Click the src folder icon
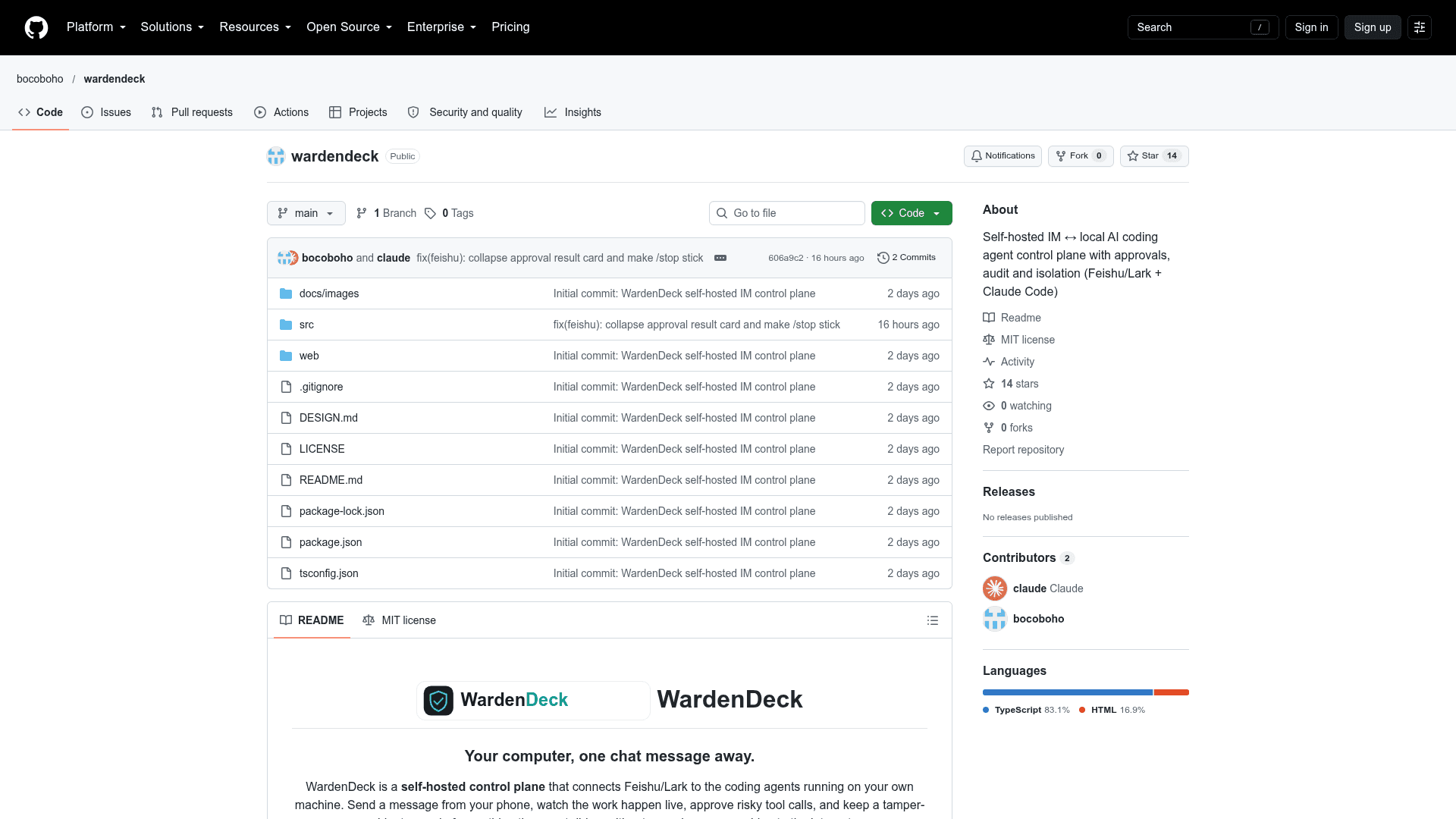This screenshot has height=819, width=1456. (286, 325)
